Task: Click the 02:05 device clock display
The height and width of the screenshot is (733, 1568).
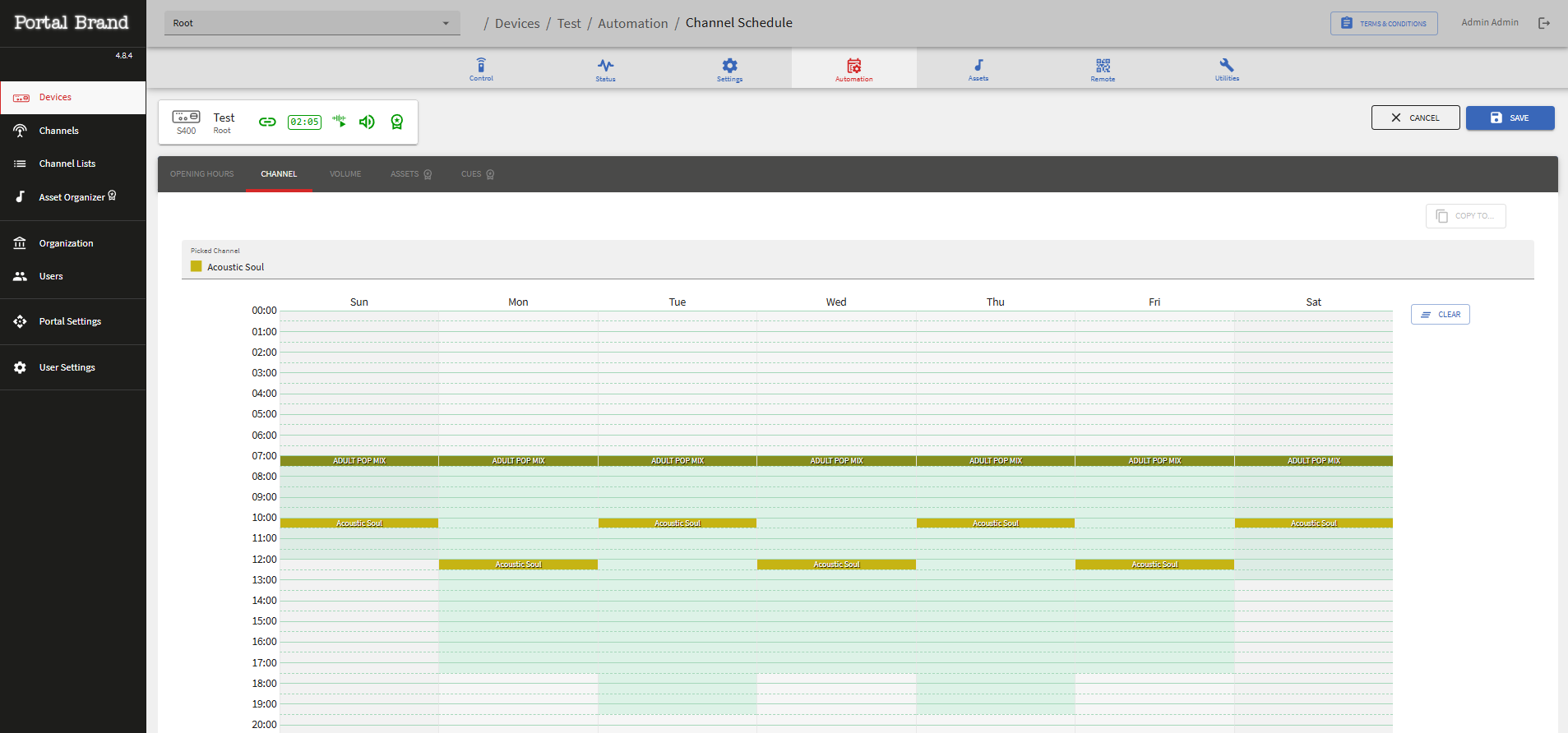Action: 304,122
